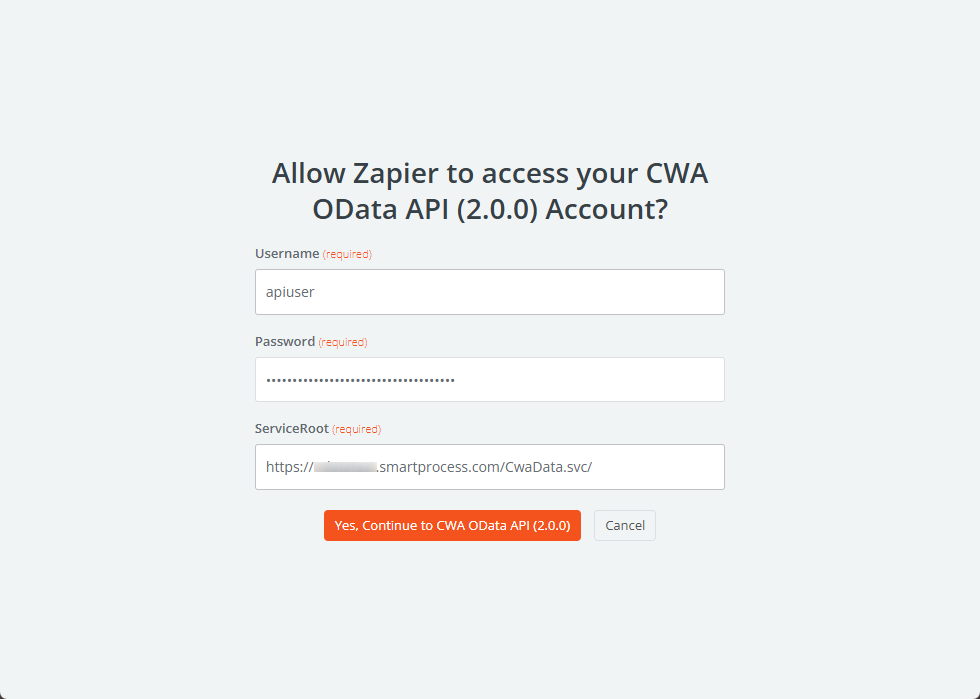Click the Username field label
The image size is (980, 699).
pos(287,254)
